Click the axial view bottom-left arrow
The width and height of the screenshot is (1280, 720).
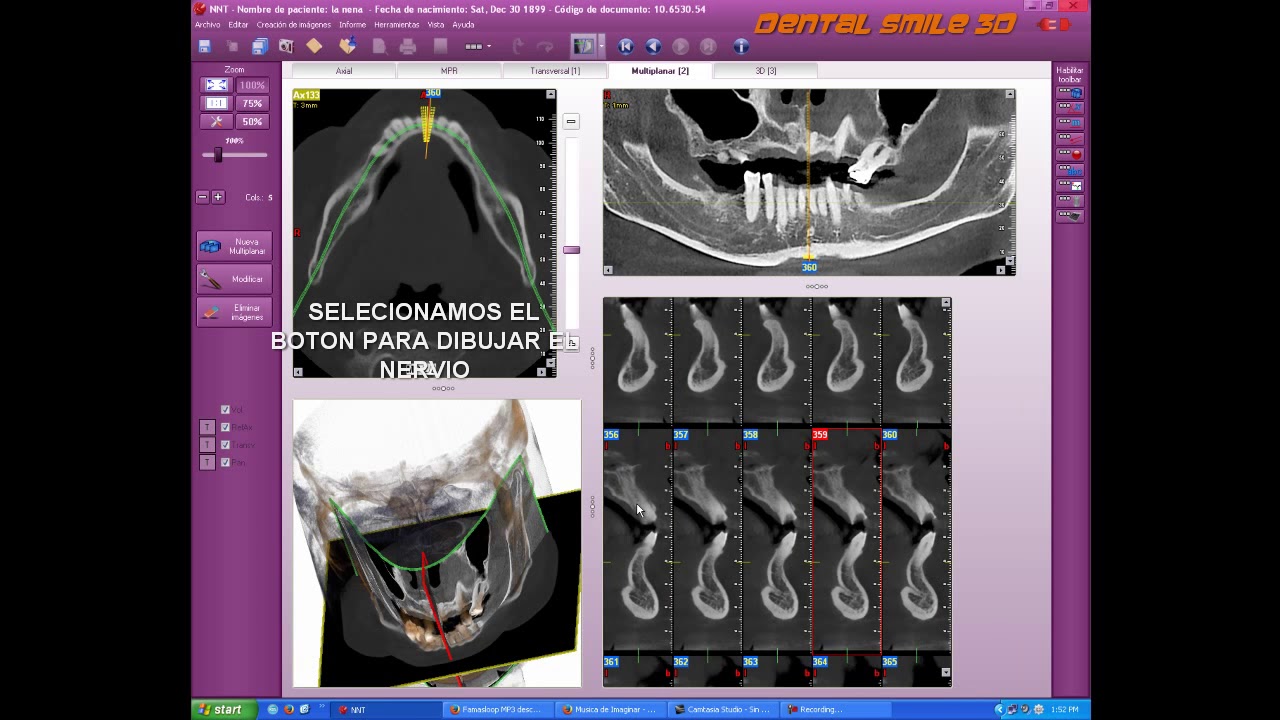(x=298, y=372)
